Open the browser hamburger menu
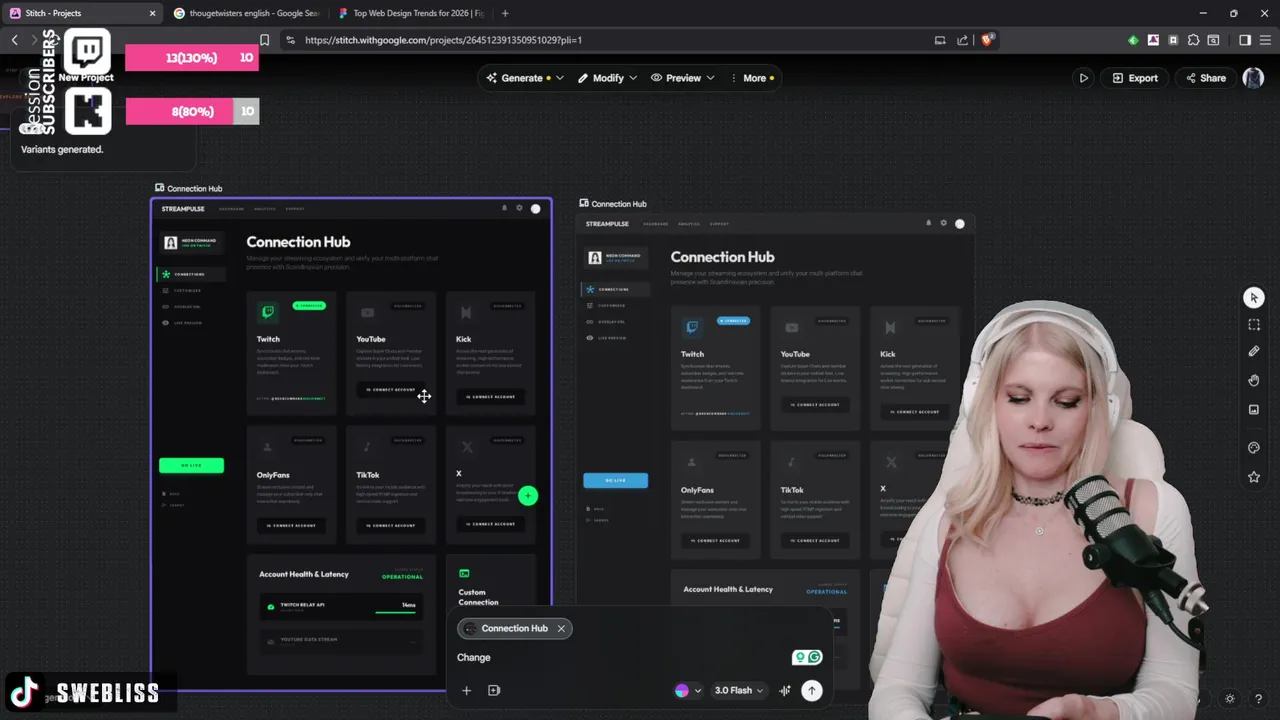 pyautogui.click(x=1266, y=40)
